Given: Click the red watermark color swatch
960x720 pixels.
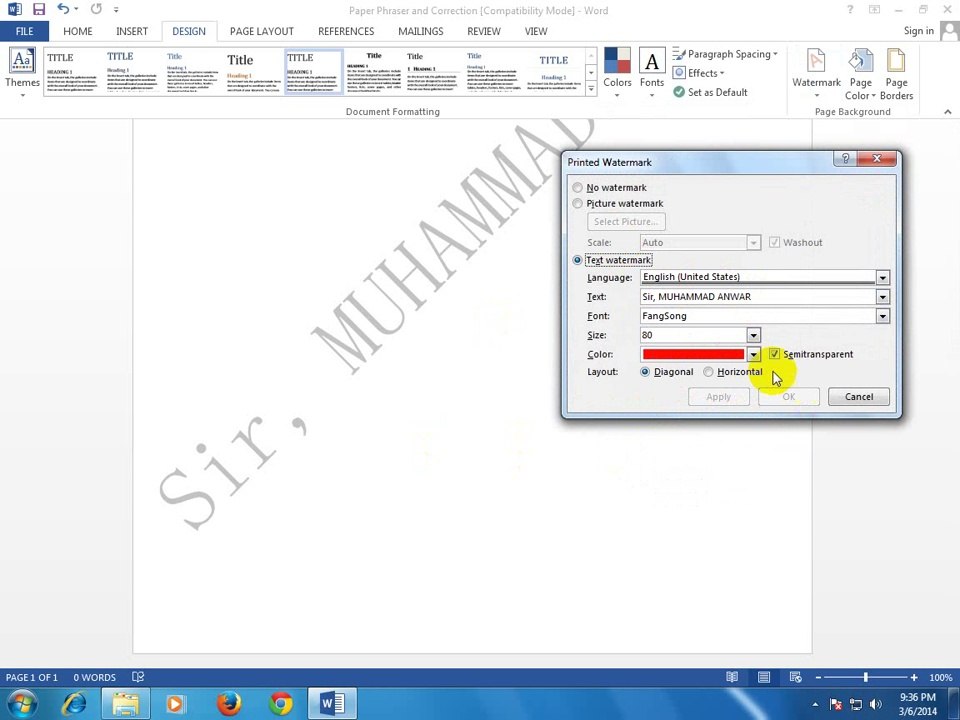Looking at the screenshot, I should tap(693, 354).
